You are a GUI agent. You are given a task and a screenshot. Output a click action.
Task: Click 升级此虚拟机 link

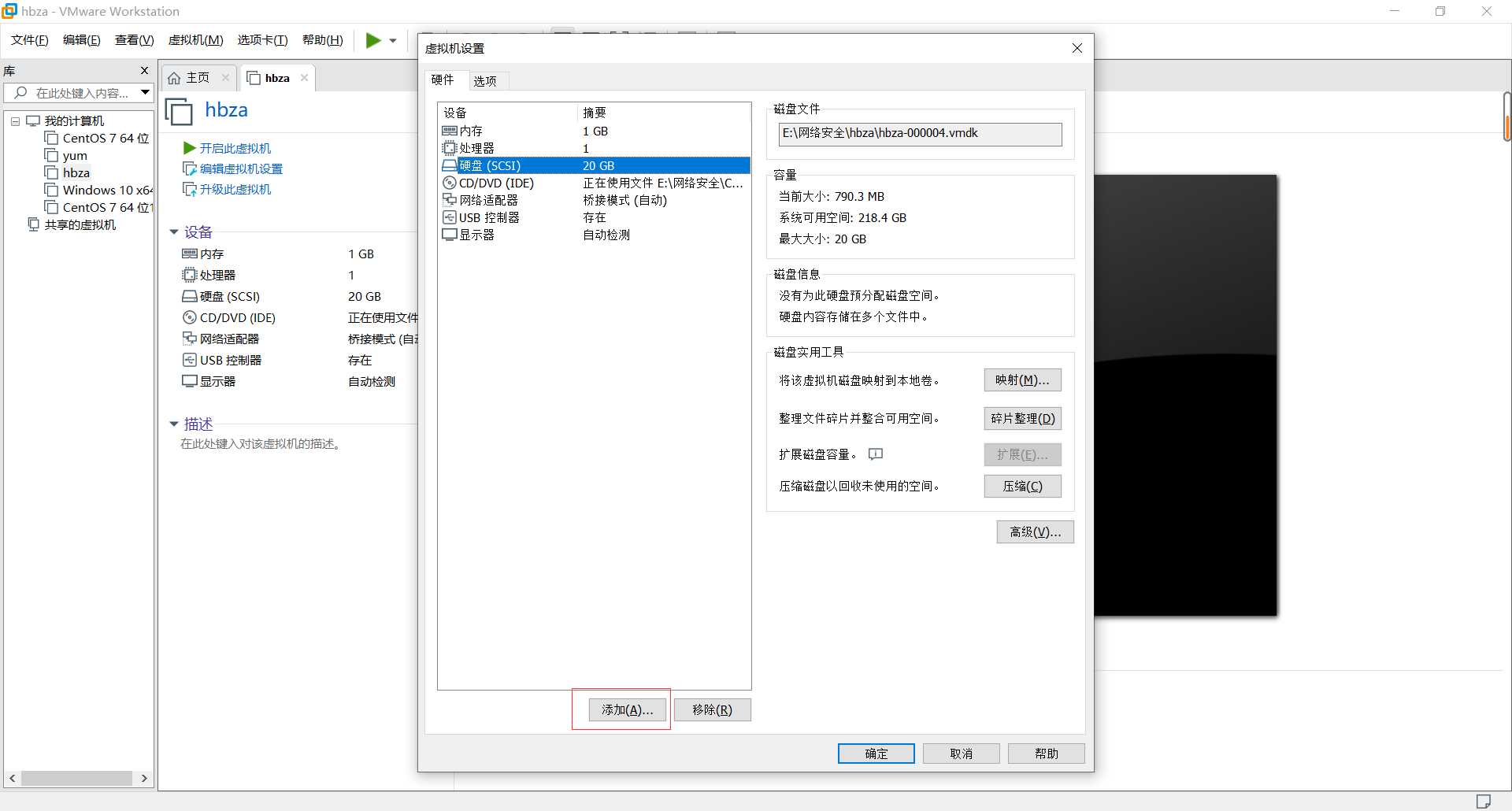[x=227, y=189]
